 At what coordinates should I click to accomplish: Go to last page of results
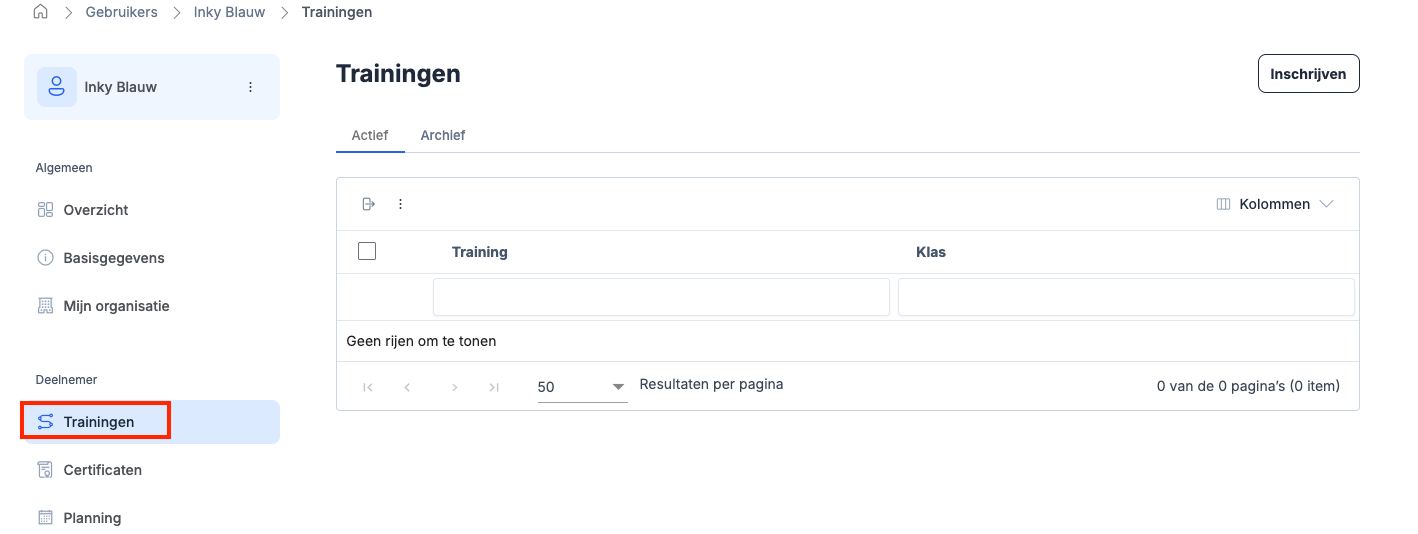pos(494,387)
